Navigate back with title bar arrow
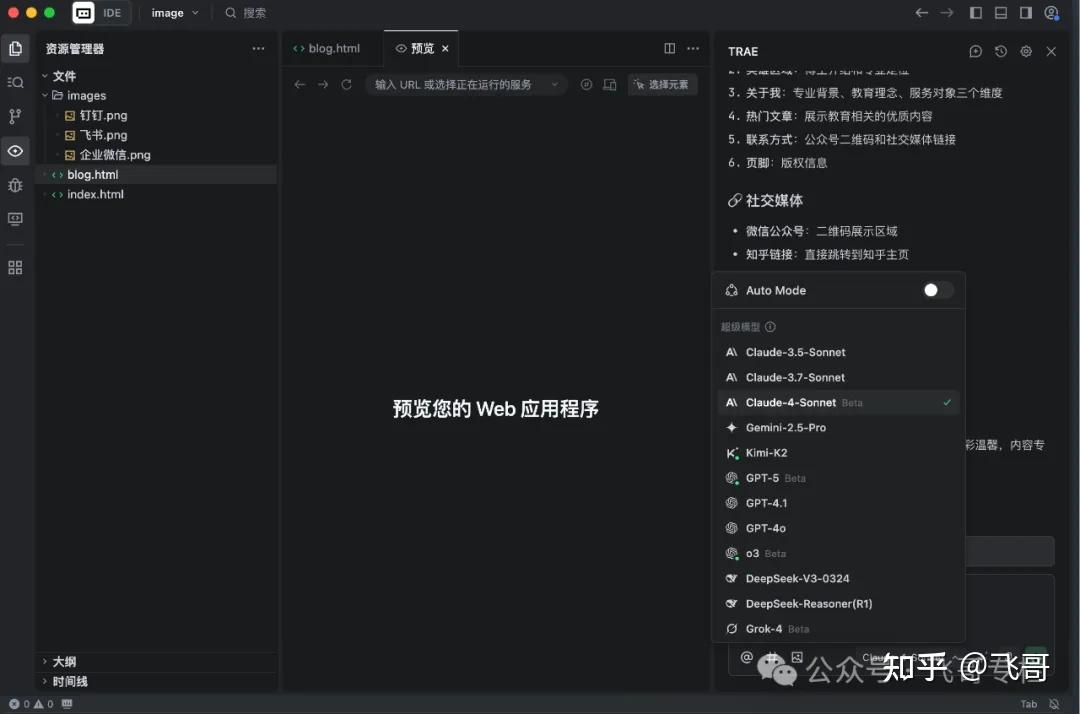This screenshot has width=1080, height=714. click(x=922, y=13)
